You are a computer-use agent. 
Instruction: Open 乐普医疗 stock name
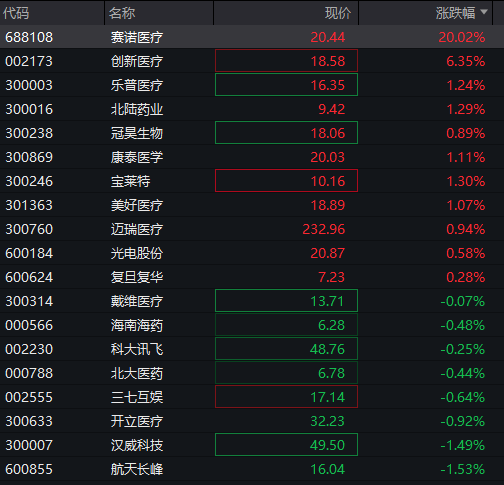137,85
